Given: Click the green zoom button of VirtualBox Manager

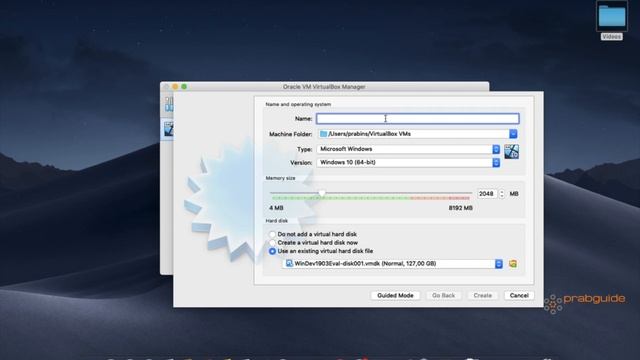Looking at the screenshot, I should 184,87.
